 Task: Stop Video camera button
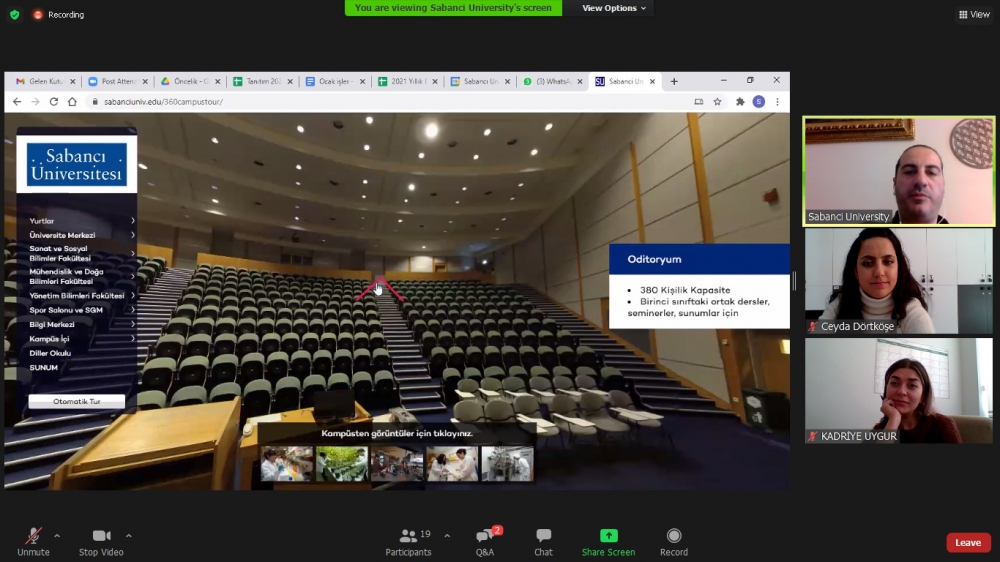pyautogui.click(x=101, y=542)
